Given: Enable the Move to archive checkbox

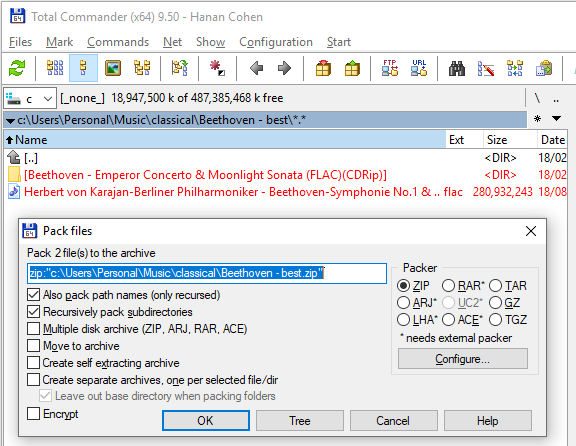Looking at the screenshot, I should coord(33,346).
